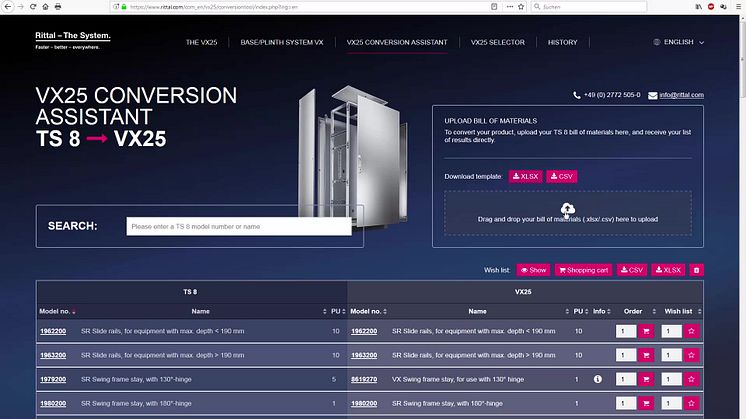Screen dimensions: 746x419
Task: Click the order quantity field for 1962200
Action: (625, 331)
